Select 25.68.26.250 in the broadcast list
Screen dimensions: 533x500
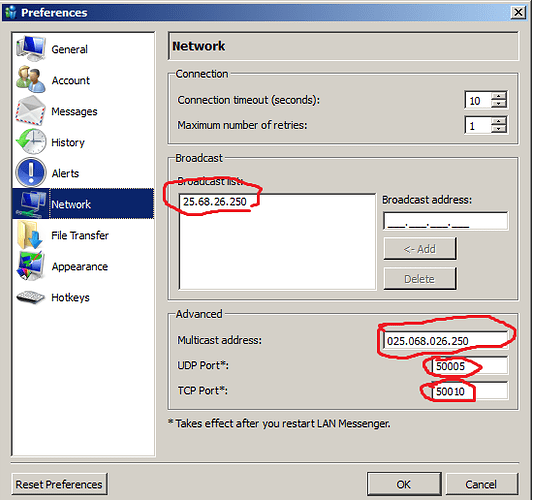[215, 202]
